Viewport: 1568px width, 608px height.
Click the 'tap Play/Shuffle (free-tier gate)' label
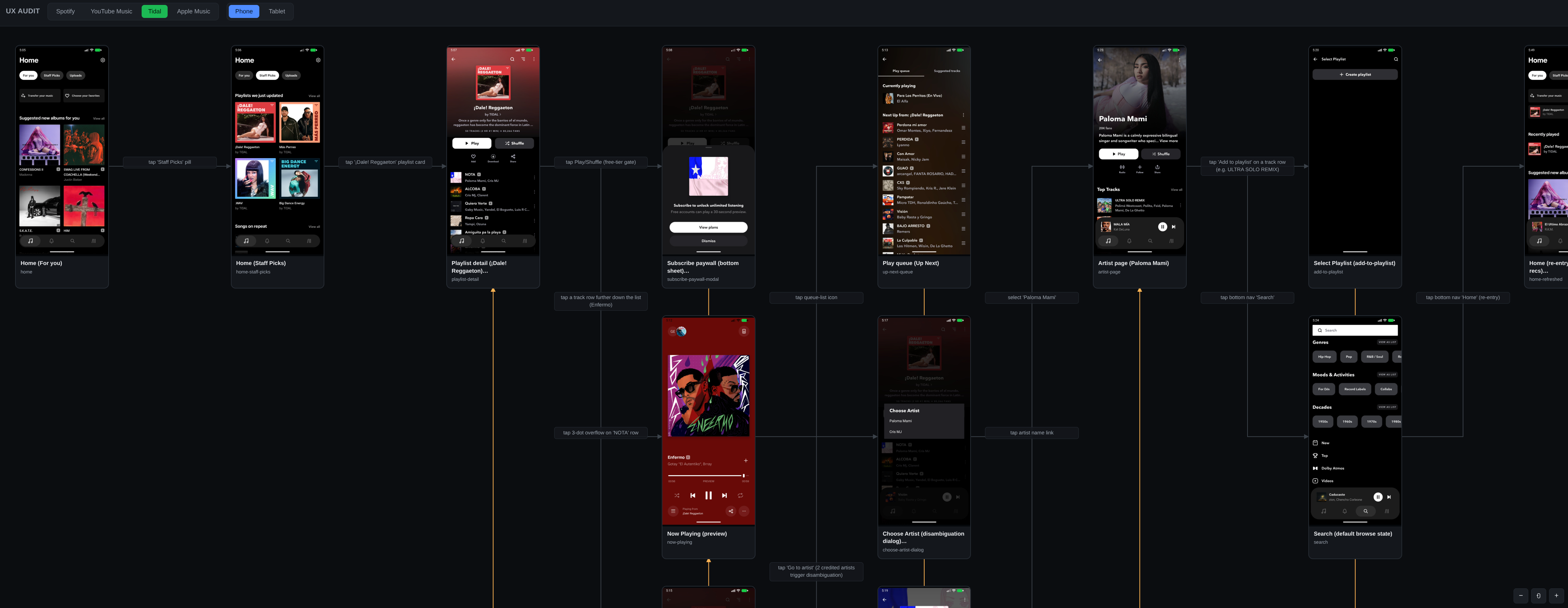tap(601, 162)
